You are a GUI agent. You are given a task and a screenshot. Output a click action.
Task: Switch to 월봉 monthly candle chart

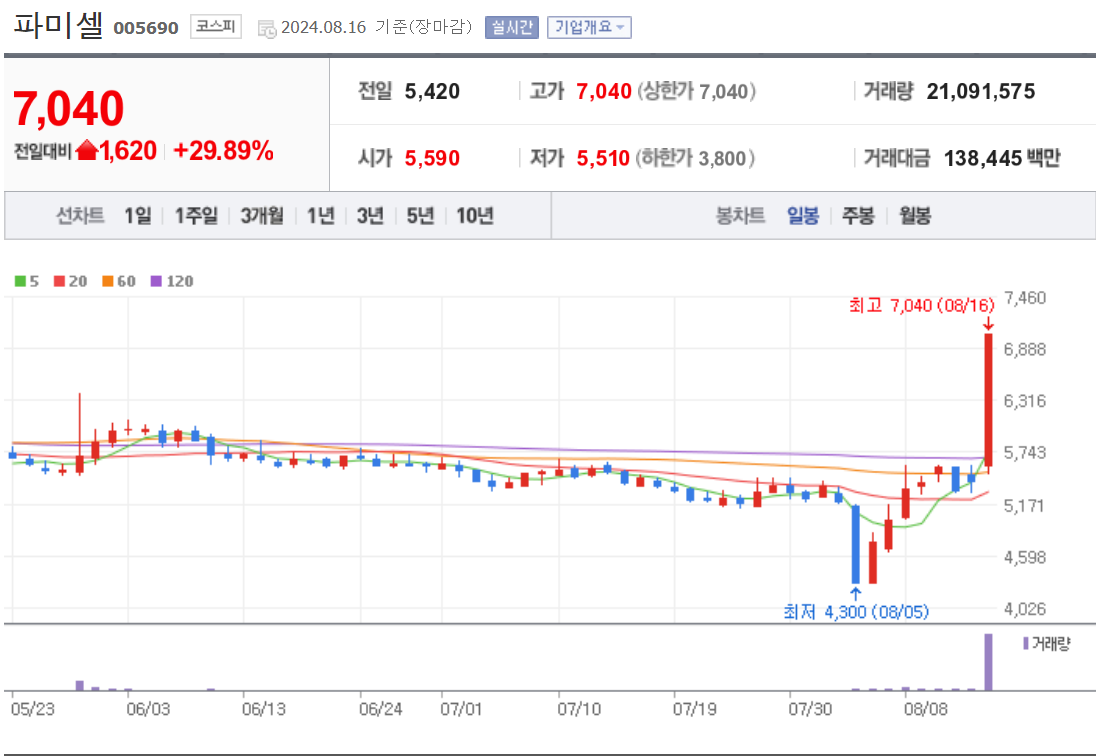pyautogui.click(x=915, y=216)
